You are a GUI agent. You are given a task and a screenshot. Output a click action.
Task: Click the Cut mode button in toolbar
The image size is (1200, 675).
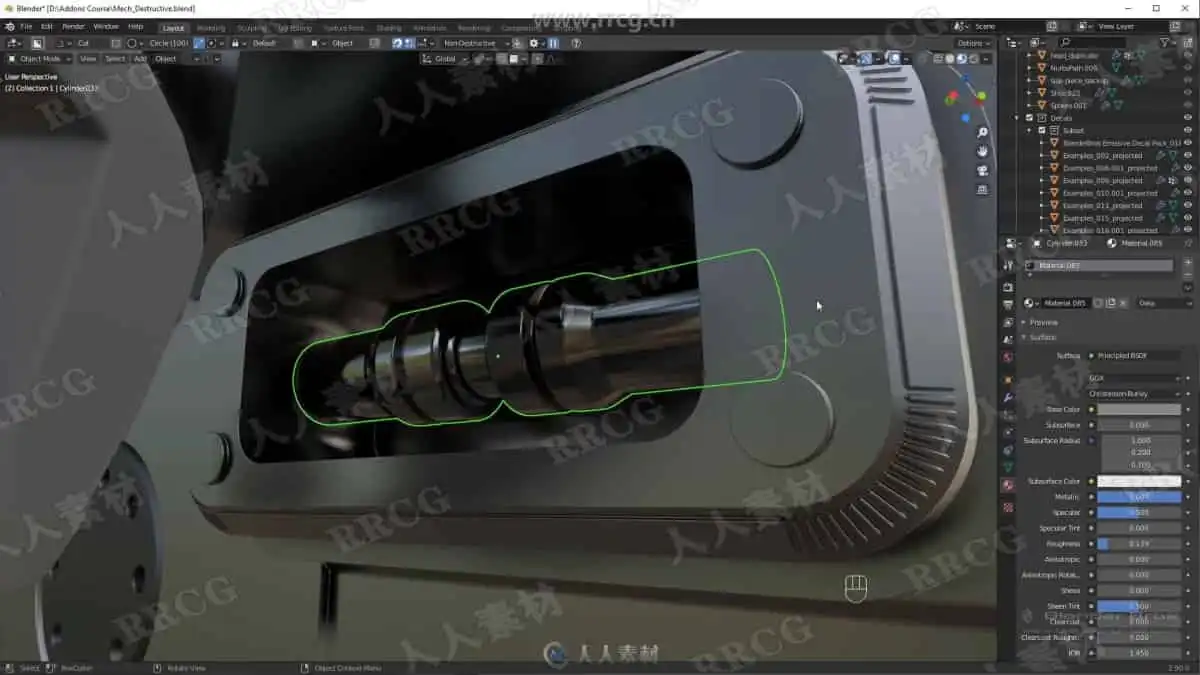(x=83, y=43)
